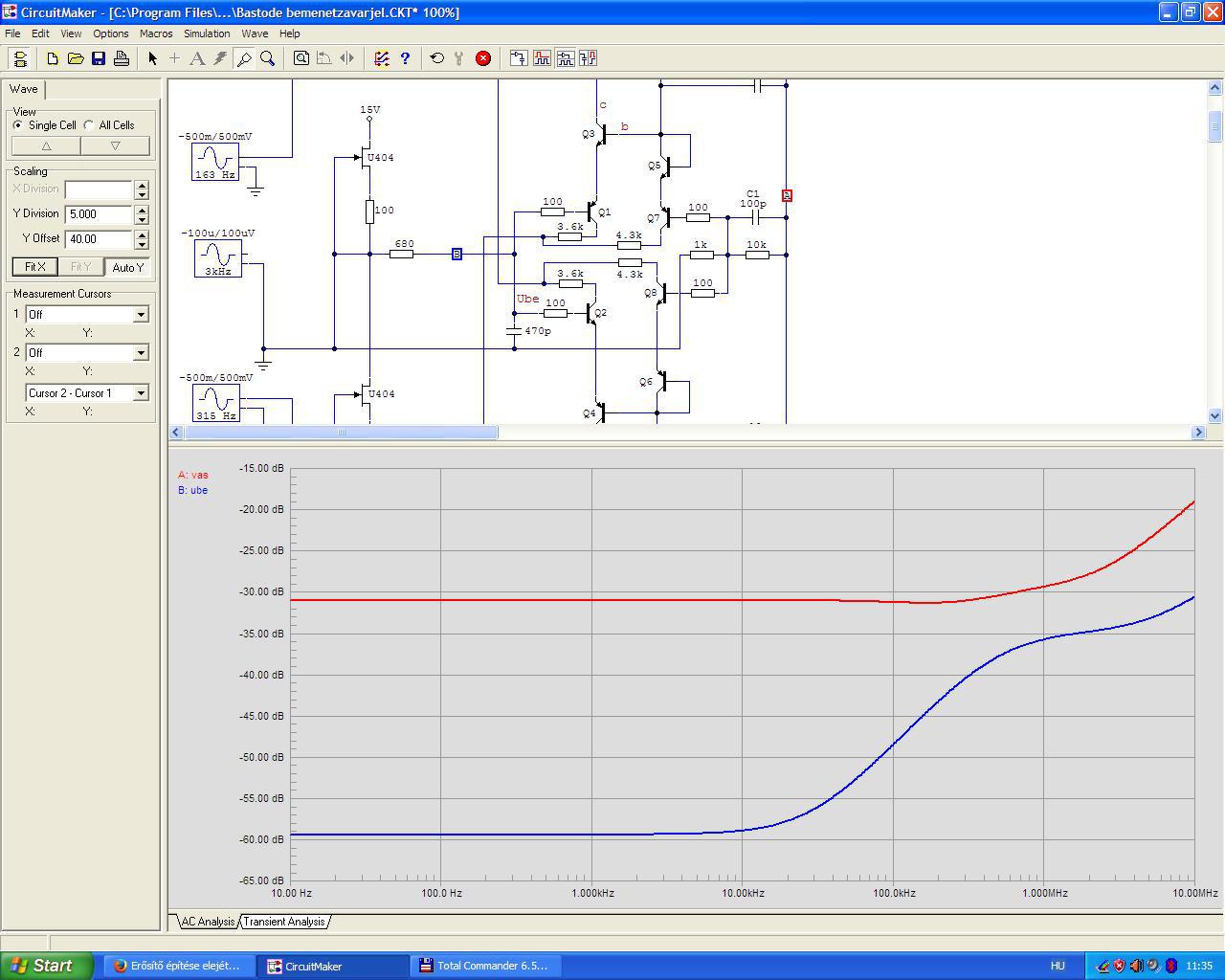Select the Wave panel tab

[24, 89]
